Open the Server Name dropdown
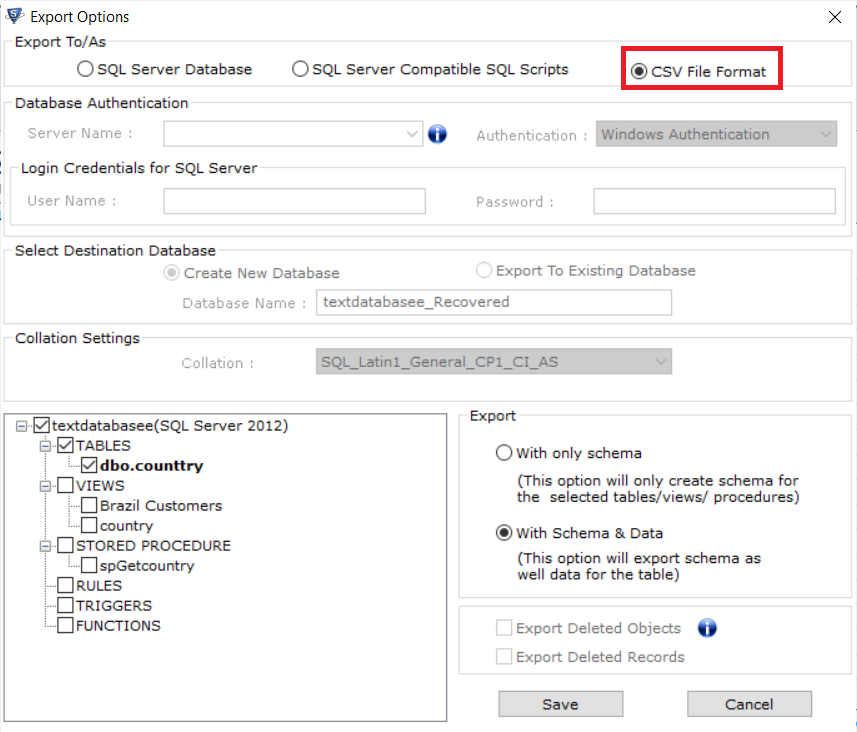 (x=411, y=133)
